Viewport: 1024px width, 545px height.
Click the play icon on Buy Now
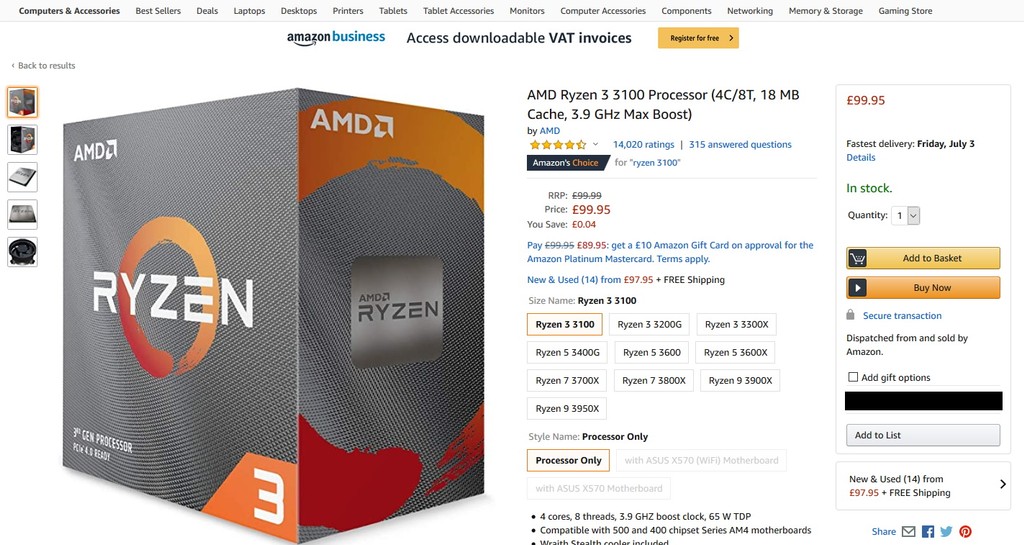(858, 288)
